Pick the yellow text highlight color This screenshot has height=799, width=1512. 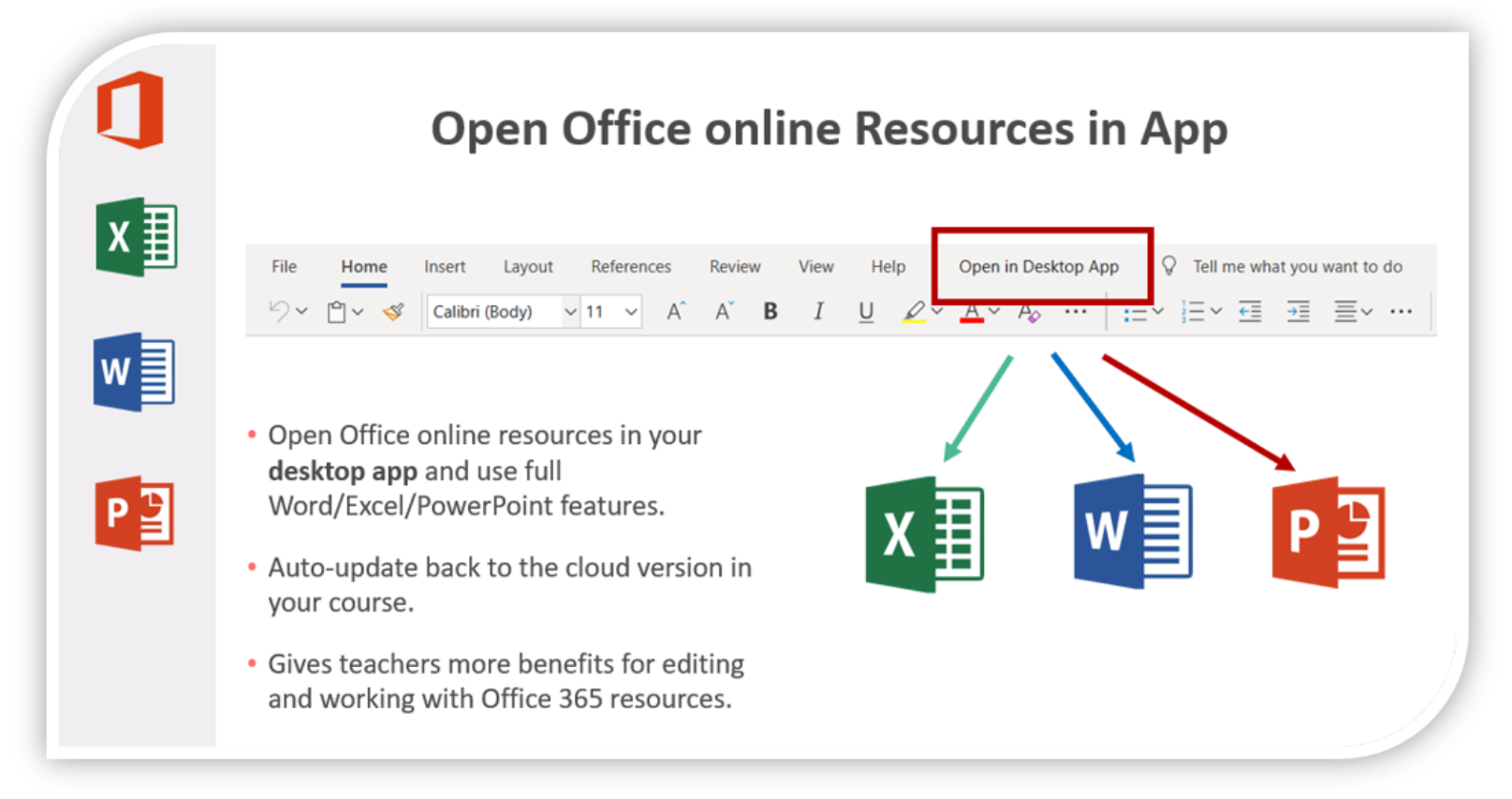(914, 312)
